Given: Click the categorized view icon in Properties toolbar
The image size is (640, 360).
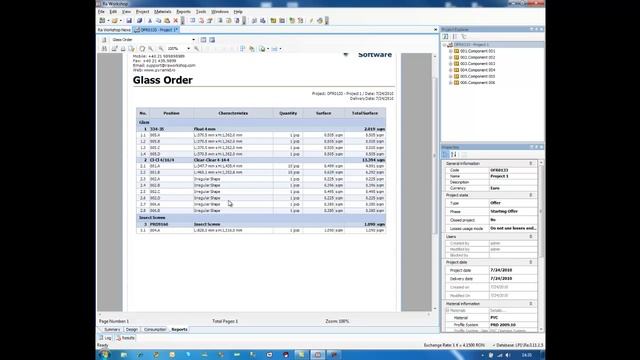Looking at the screenshot, I should [445, 154].
